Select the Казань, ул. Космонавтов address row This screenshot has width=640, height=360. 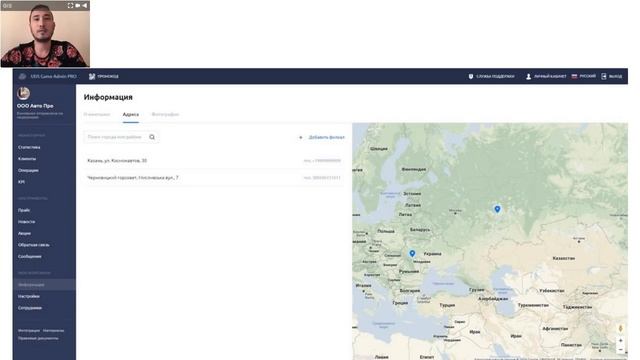point(214,161)
